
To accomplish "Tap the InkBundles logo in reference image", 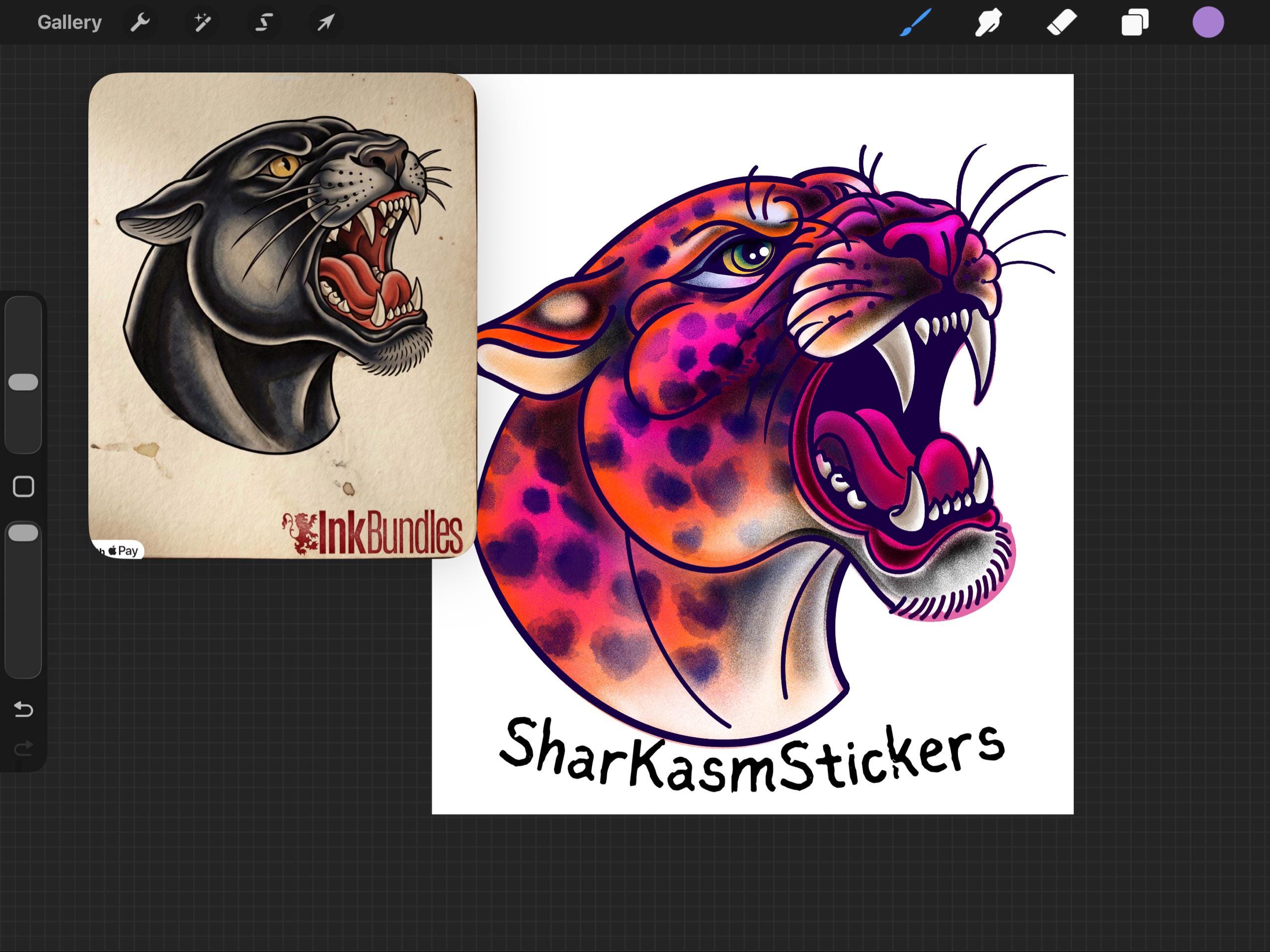I will (372, 533).
